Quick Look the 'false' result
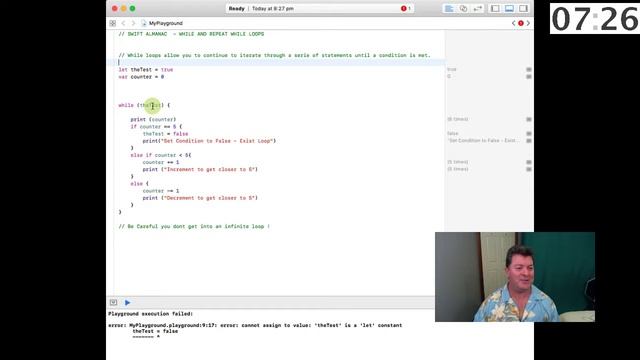This screenshot has width=640, height=360. [x=529, y=134]
